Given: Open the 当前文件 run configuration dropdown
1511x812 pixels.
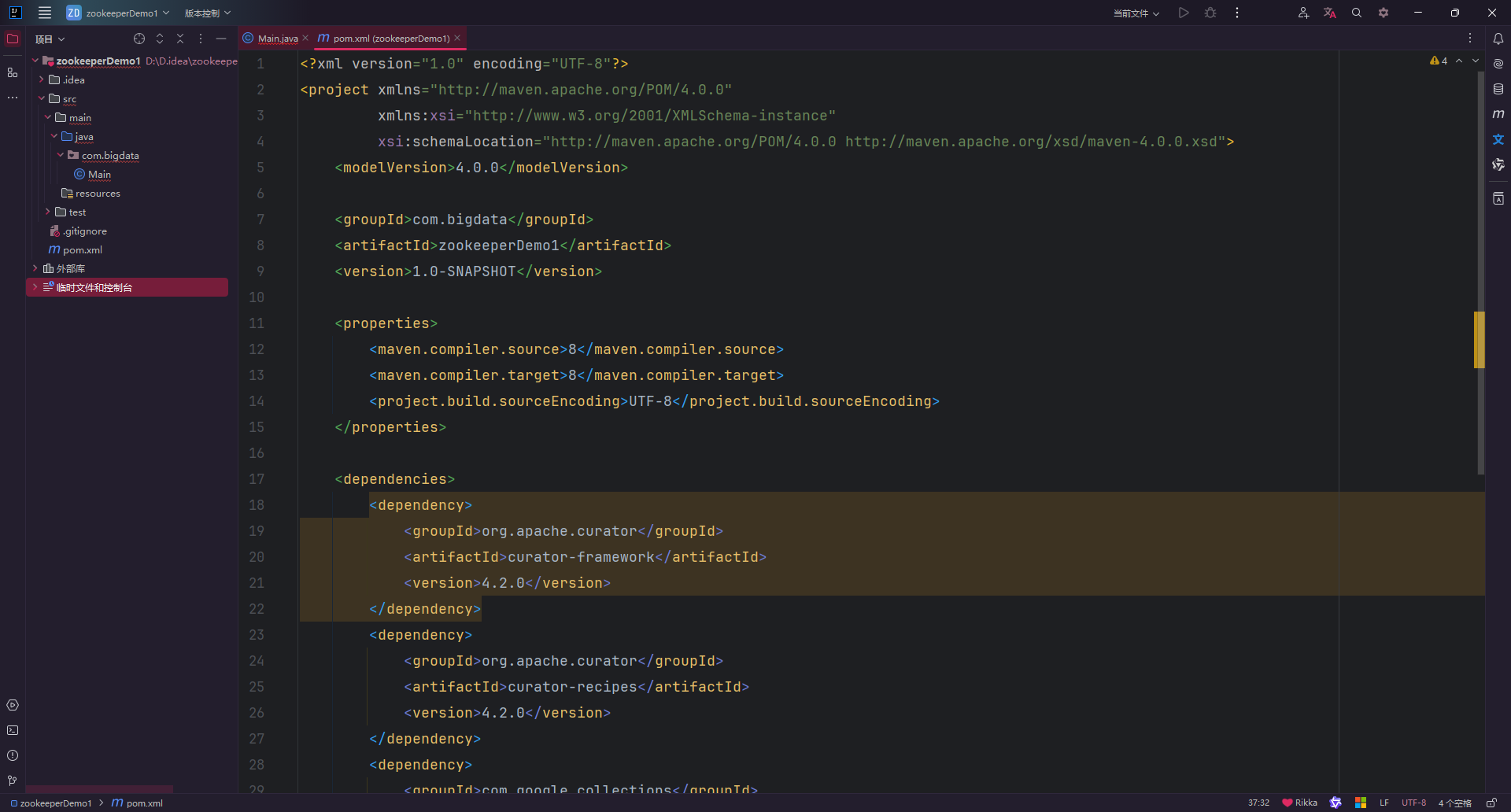Looking at the screenshot, I should coord(1136,13).
